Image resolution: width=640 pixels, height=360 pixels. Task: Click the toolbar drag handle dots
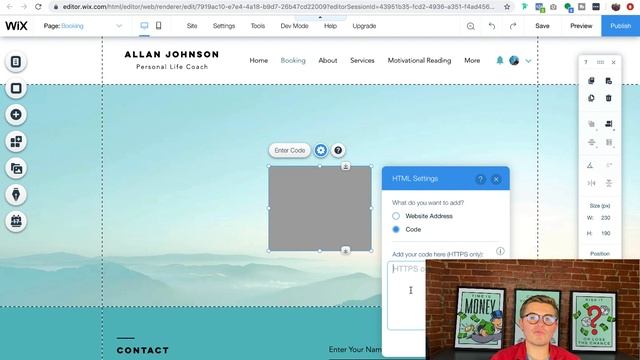coord(600,62)
